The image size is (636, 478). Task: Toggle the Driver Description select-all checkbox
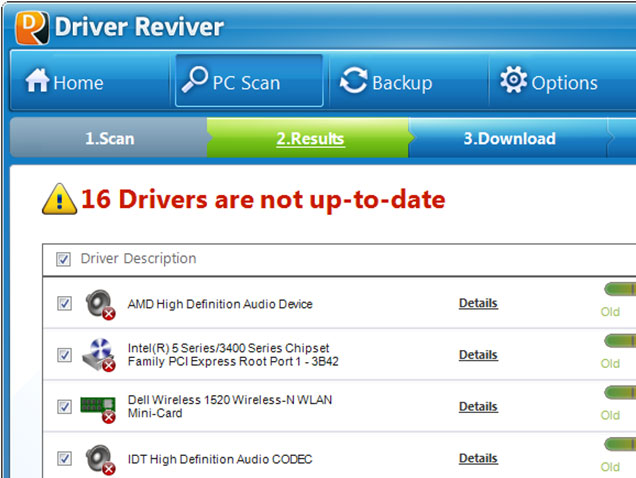pos(64,259)
